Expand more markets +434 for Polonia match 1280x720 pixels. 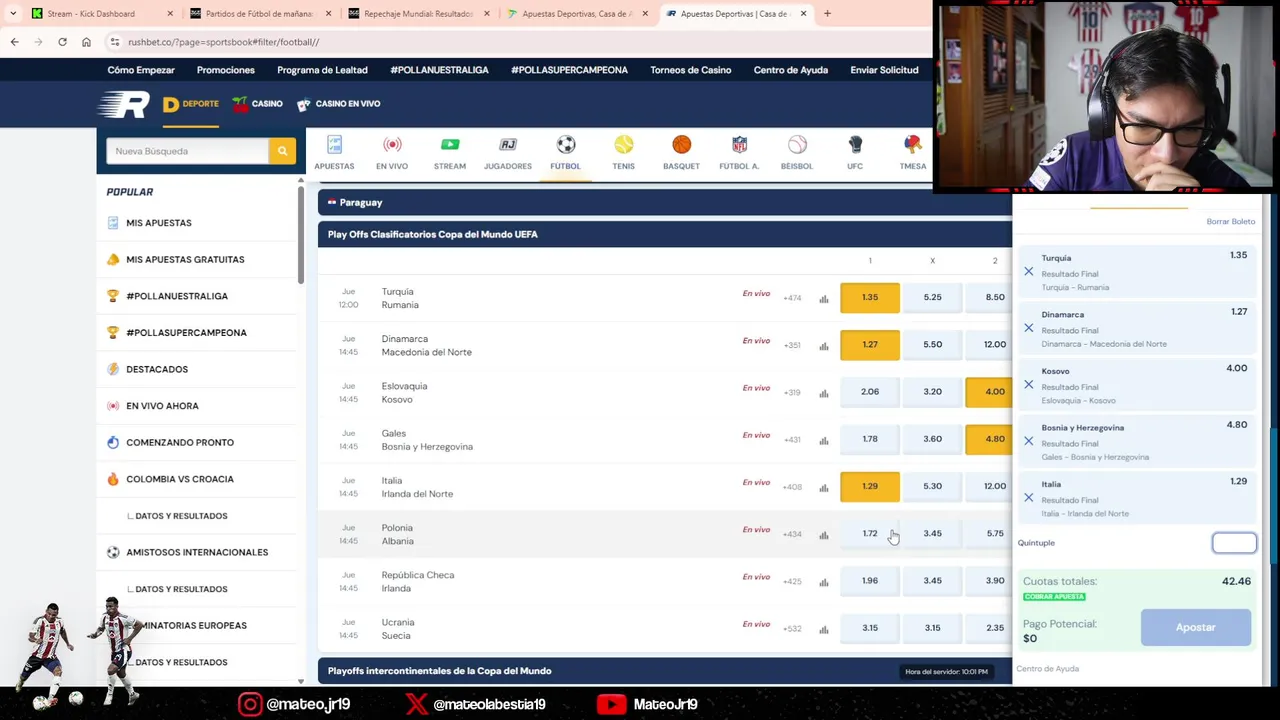(792, 534)
